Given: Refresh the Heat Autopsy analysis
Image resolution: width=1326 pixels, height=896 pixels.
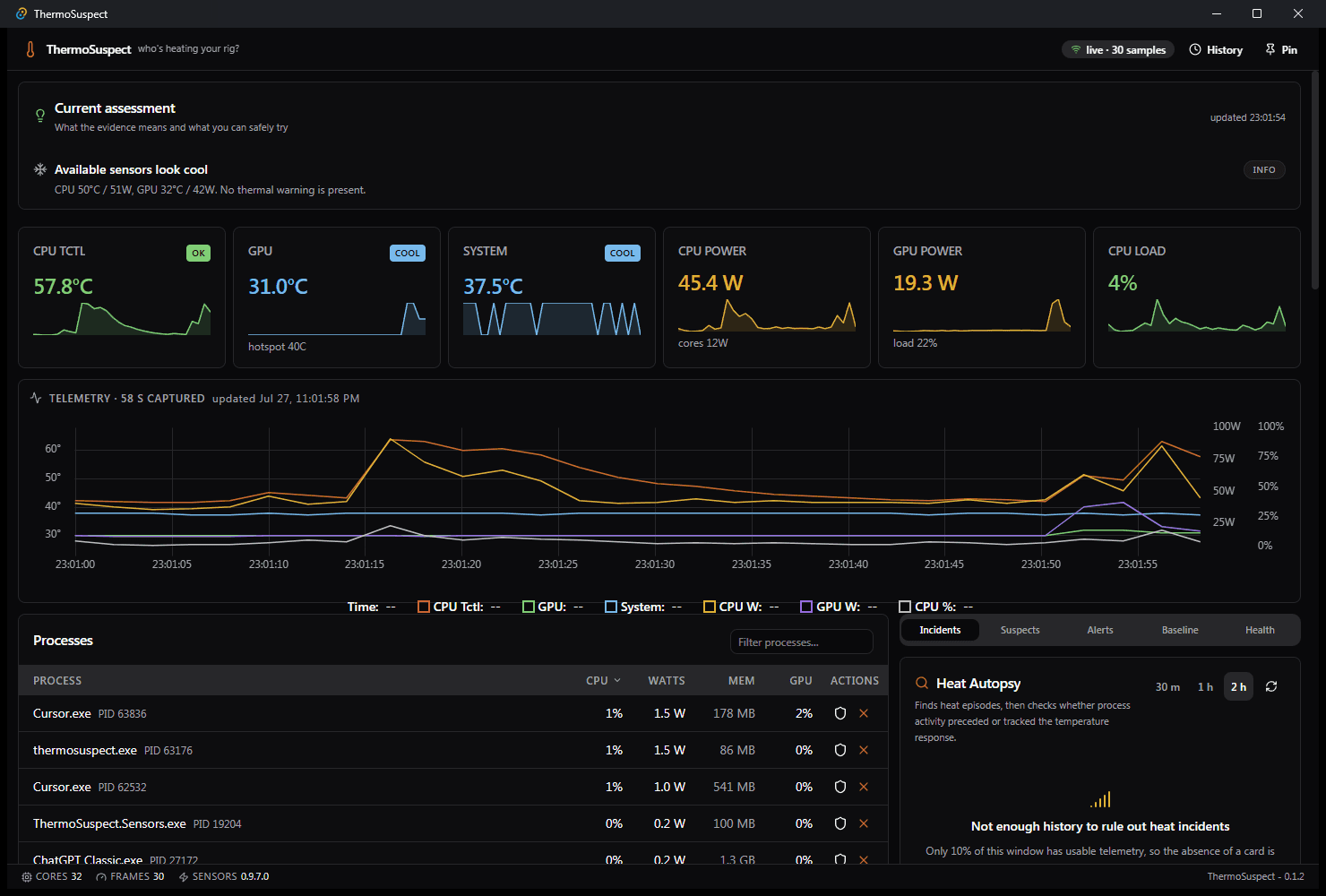Looking at the screenshot, I should click(1271, 686).
